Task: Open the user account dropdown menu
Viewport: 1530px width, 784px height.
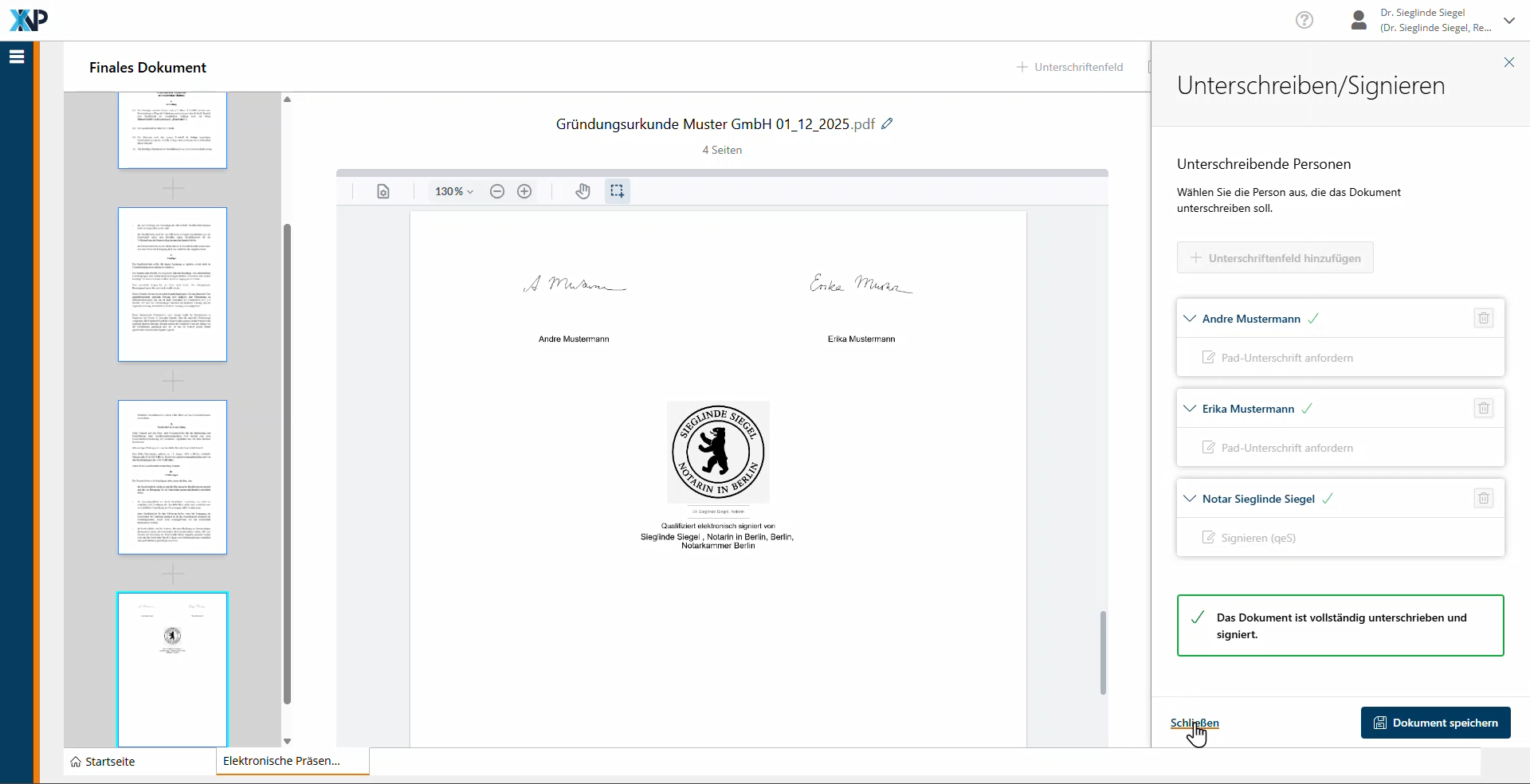Action: click(1508, 21)
